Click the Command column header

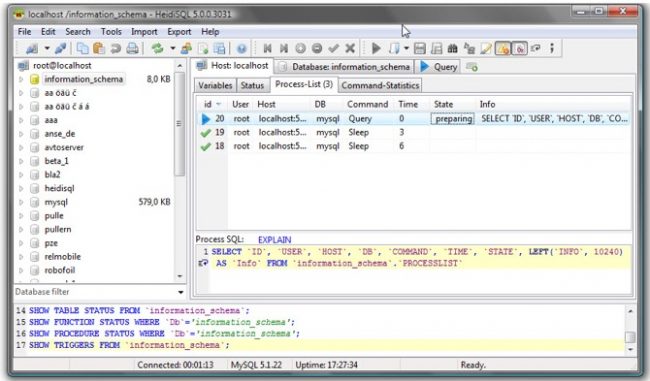tap(368, 104)
